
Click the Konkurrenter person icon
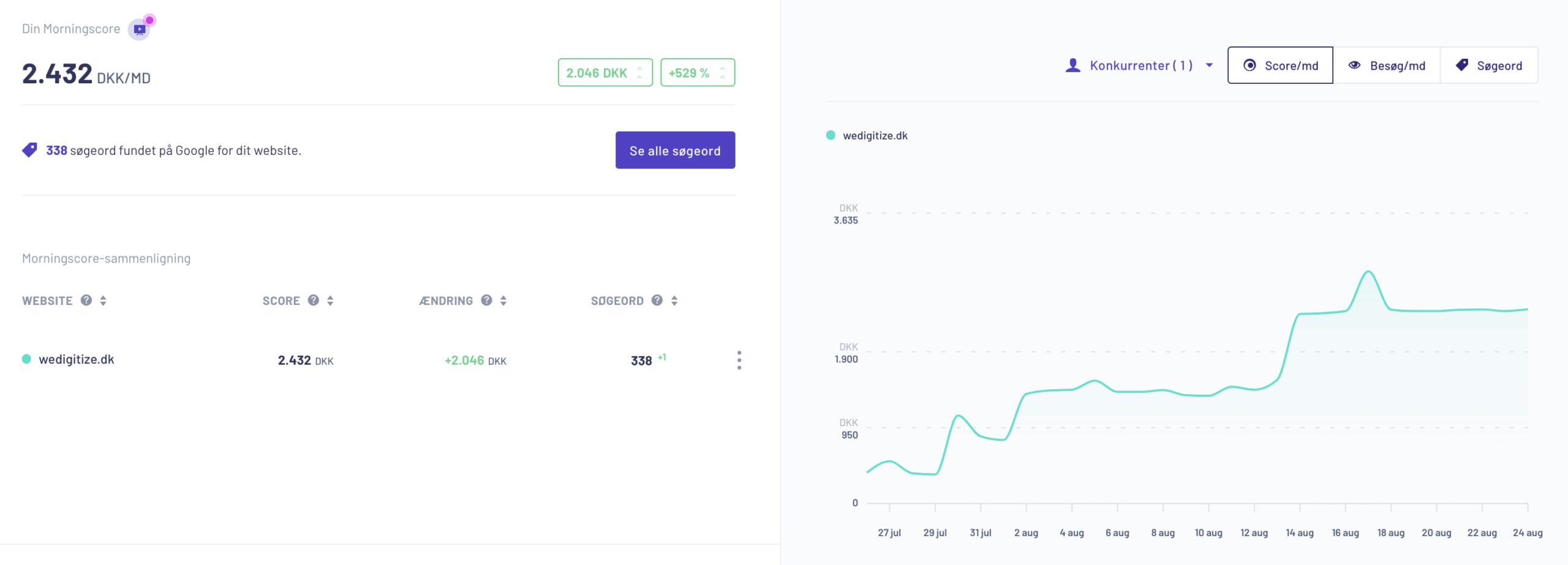click(x=1072, y=65)
